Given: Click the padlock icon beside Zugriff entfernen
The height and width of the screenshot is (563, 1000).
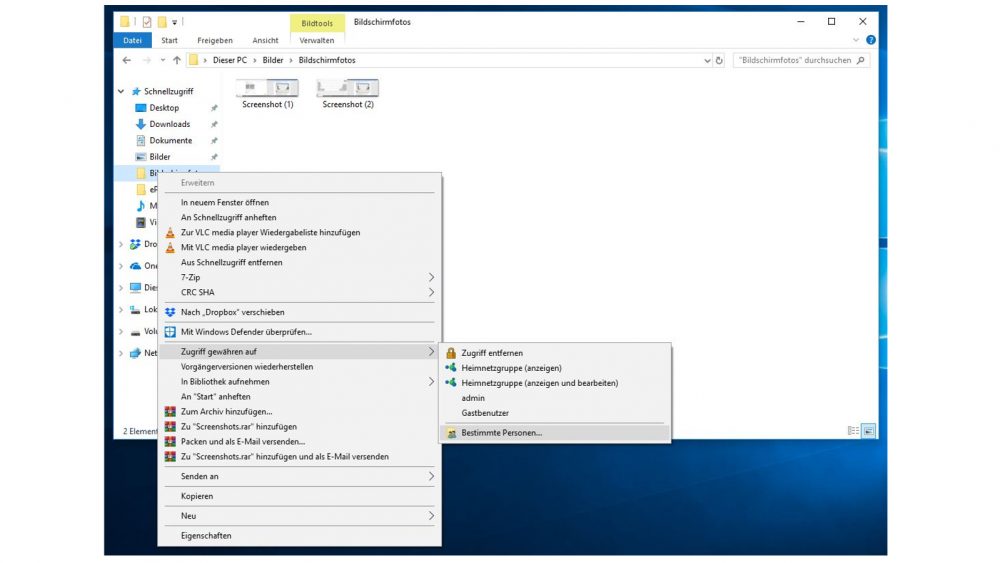Looking at the screenshot, I should pyautogui.click(x=451, y=353).
